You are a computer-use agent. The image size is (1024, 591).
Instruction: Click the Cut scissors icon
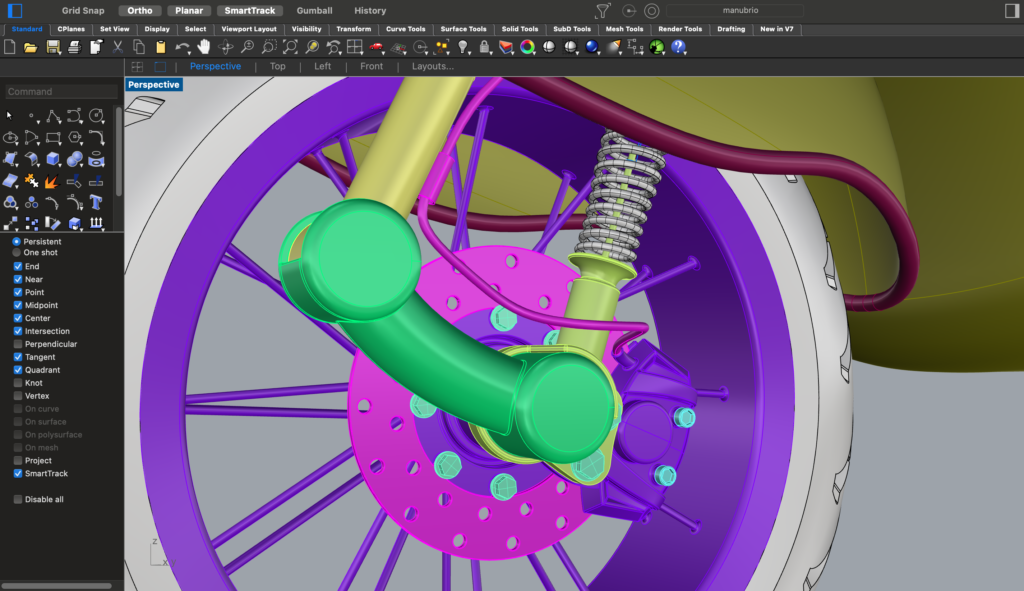click(118, 47)
